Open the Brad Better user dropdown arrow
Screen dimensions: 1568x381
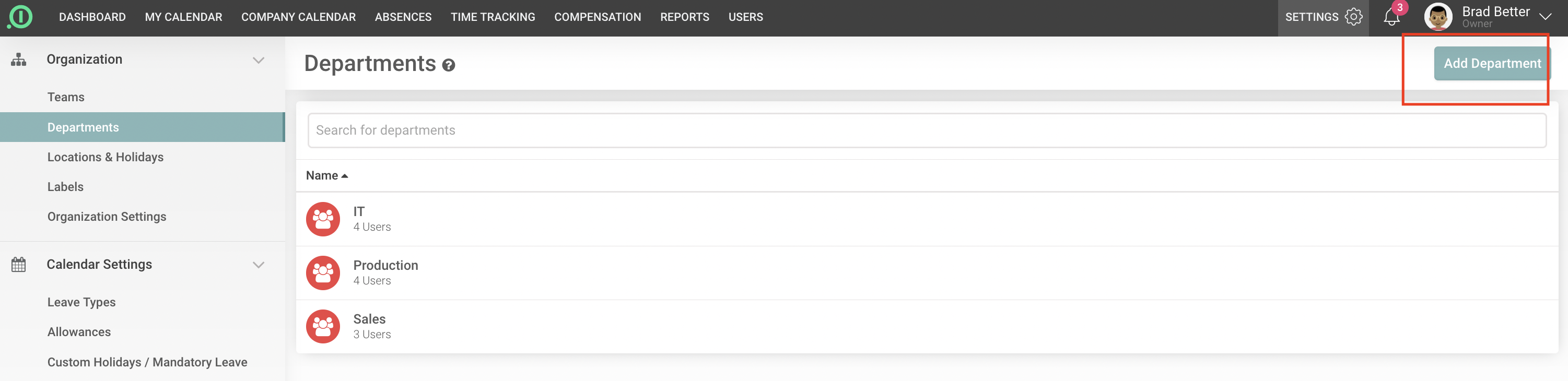point(1545,17)
